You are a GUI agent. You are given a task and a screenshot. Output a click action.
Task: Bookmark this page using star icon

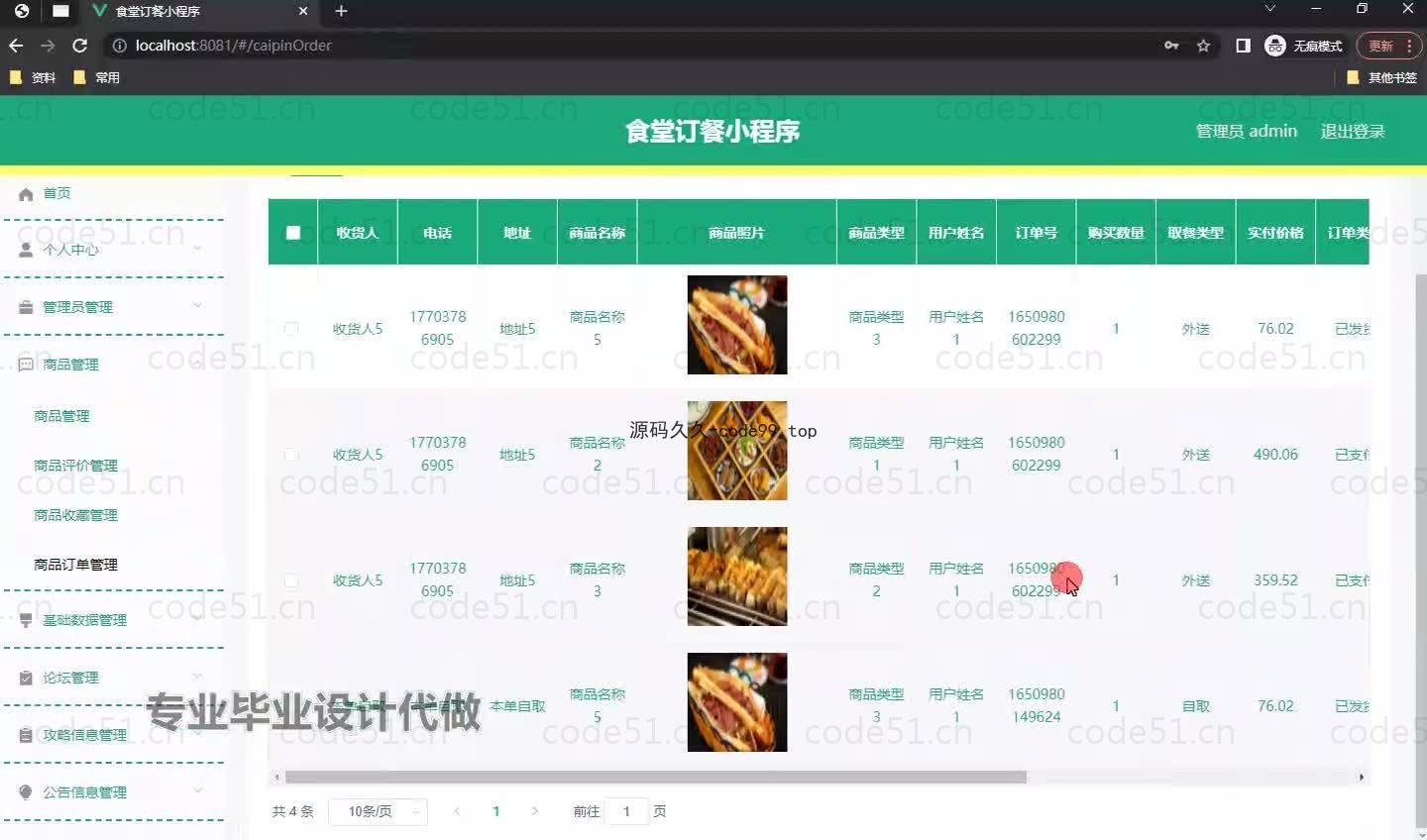point(1203,46)
